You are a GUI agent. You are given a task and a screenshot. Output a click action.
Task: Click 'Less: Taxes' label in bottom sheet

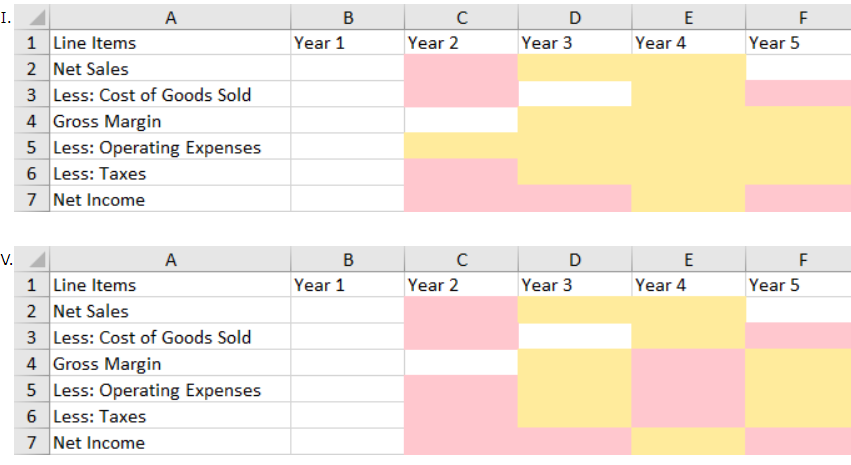click(x=99, y=416)
